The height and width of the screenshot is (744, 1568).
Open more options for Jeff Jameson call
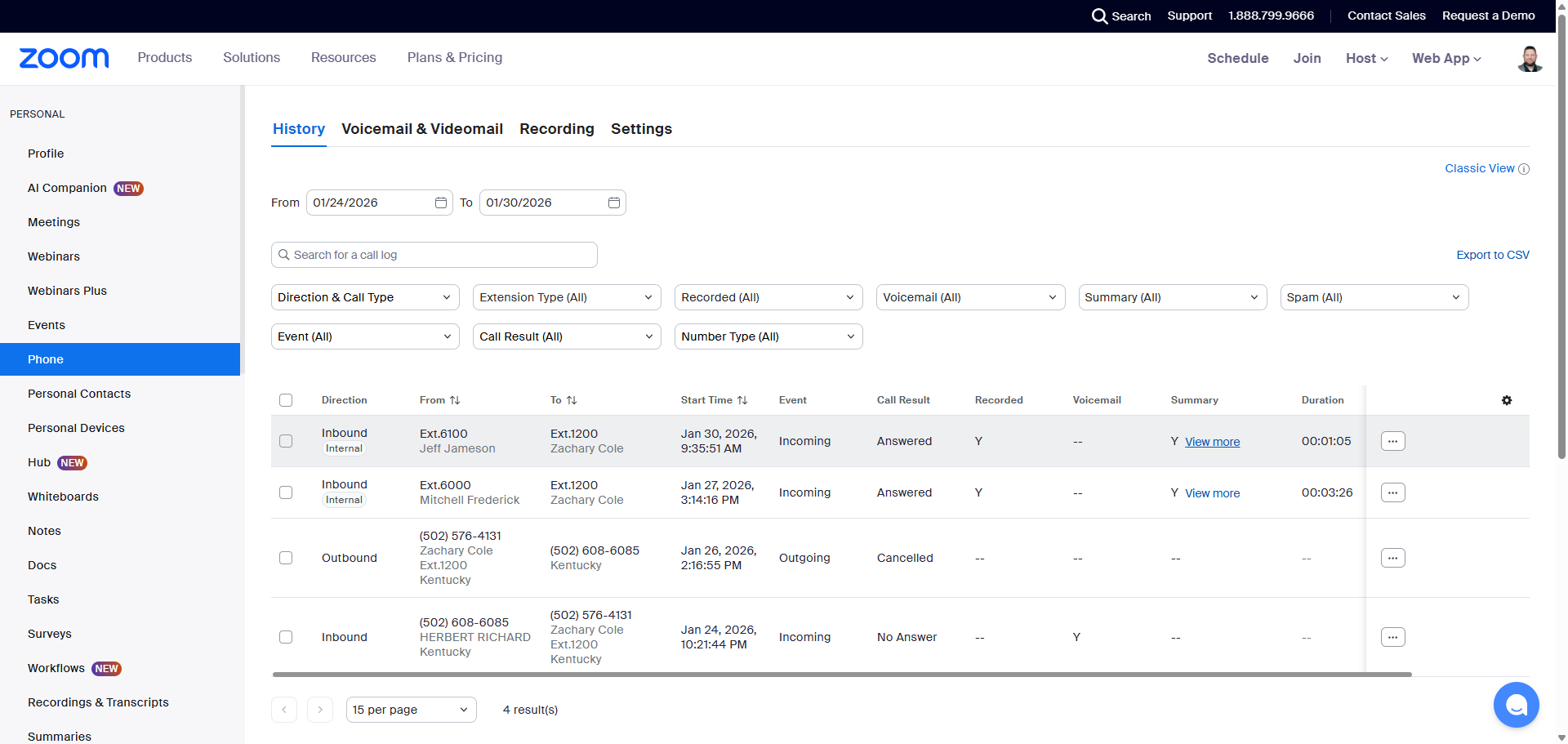coord(1392,441)
